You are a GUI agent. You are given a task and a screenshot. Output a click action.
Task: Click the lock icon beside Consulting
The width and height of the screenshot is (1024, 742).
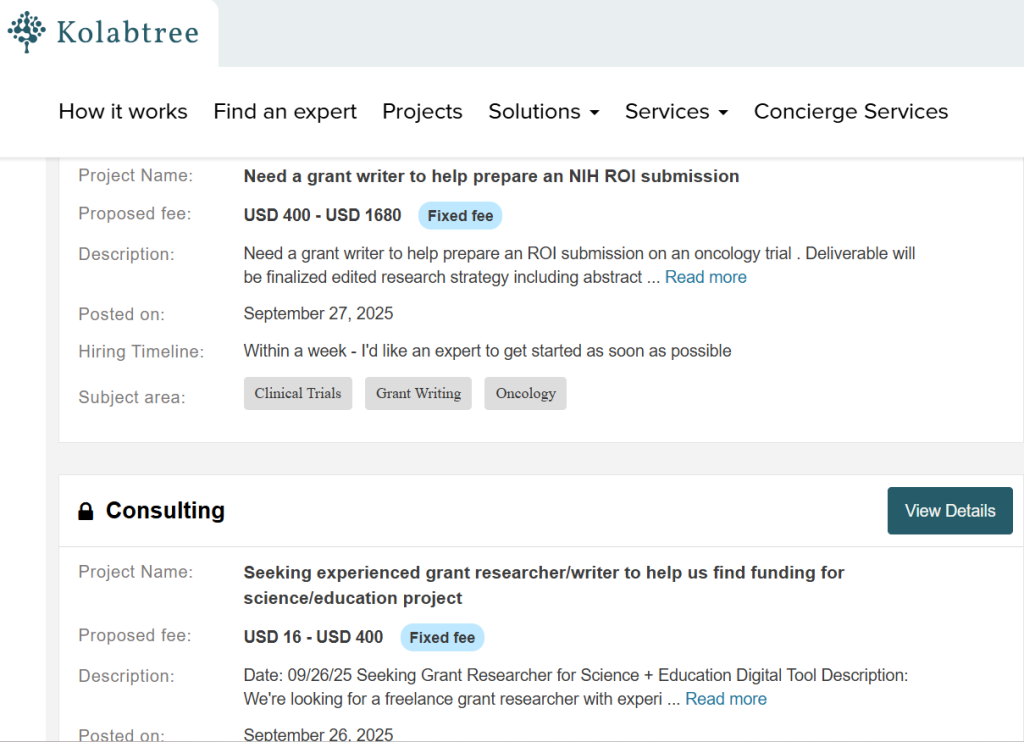pyautogui.click(x=86, y=512)
